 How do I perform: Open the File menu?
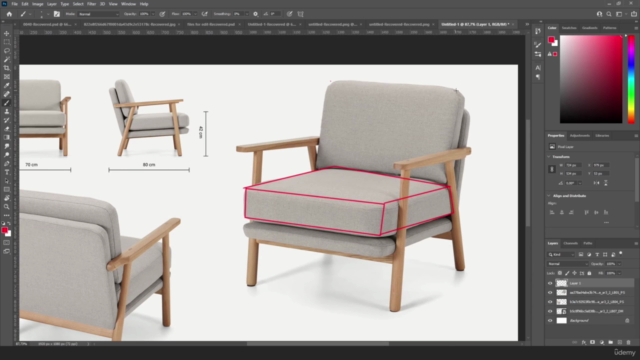click(14, 4)
